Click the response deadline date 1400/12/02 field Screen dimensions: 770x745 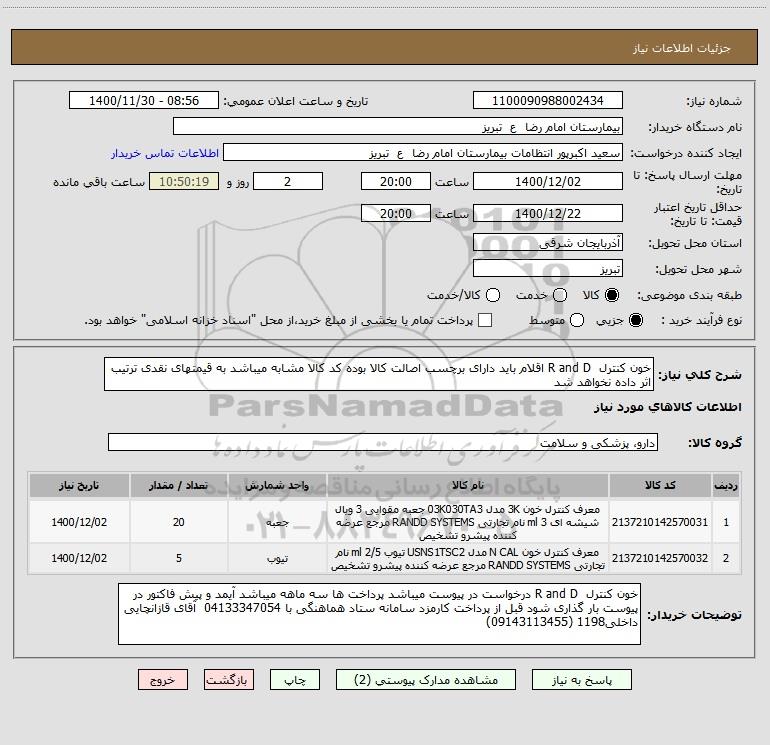tap(548, 181)
